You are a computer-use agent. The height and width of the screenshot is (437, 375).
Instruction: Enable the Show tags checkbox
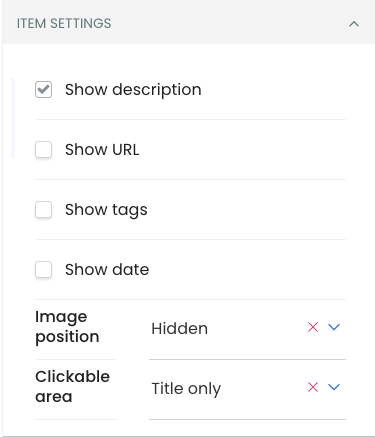tap(44, 209)
